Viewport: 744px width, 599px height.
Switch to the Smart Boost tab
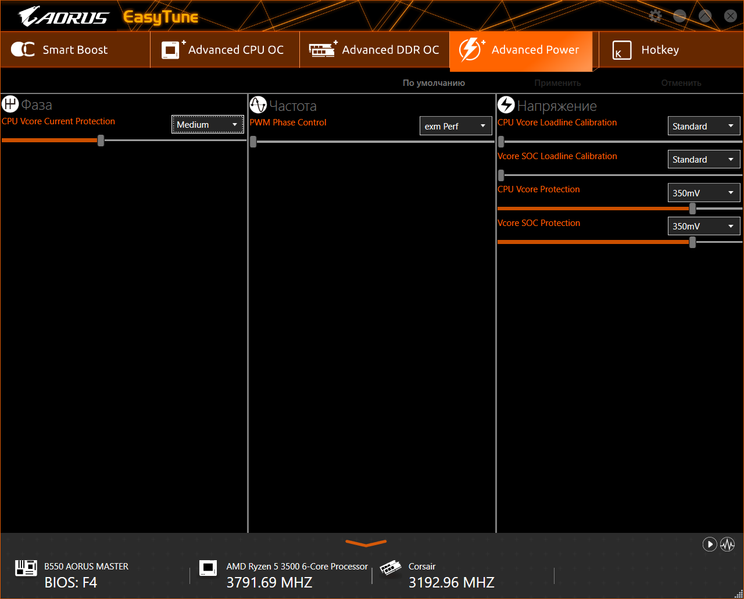(x=75, y=49)
